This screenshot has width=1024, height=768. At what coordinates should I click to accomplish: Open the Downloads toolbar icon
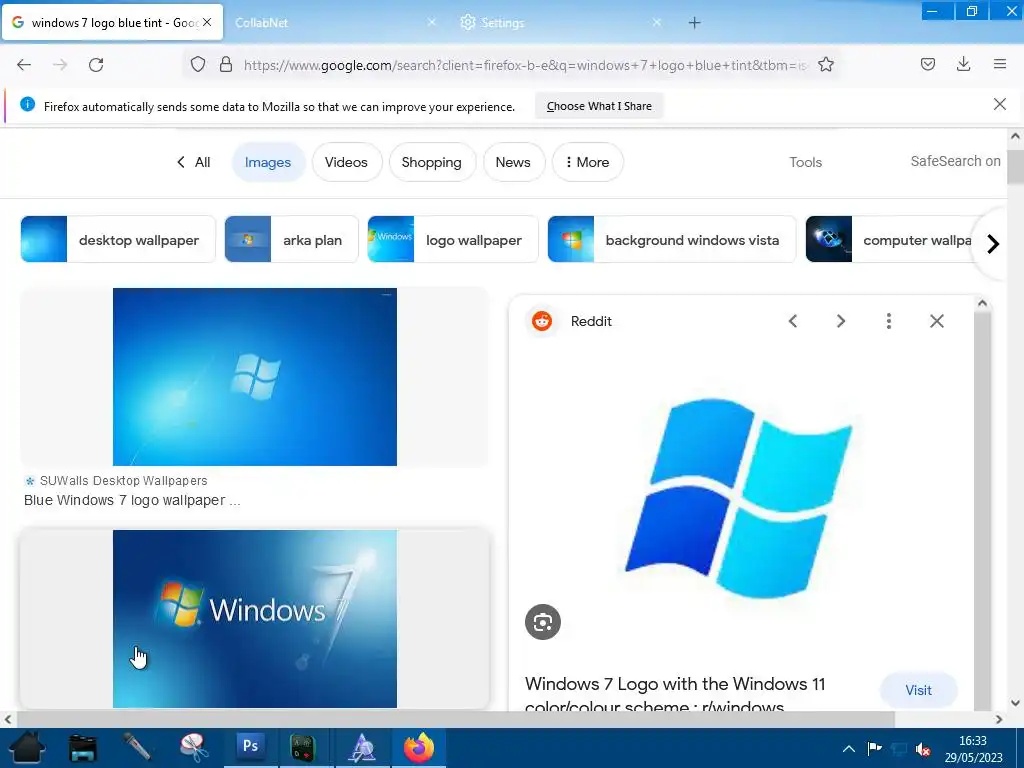(x=963, y=64)
